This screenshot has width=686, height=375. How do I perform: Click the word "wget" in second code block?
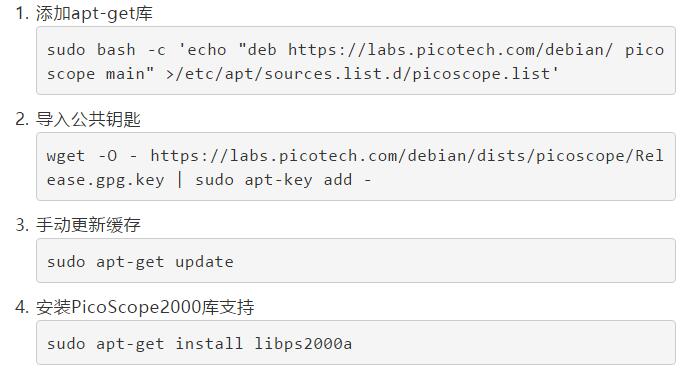coord(66,156)
